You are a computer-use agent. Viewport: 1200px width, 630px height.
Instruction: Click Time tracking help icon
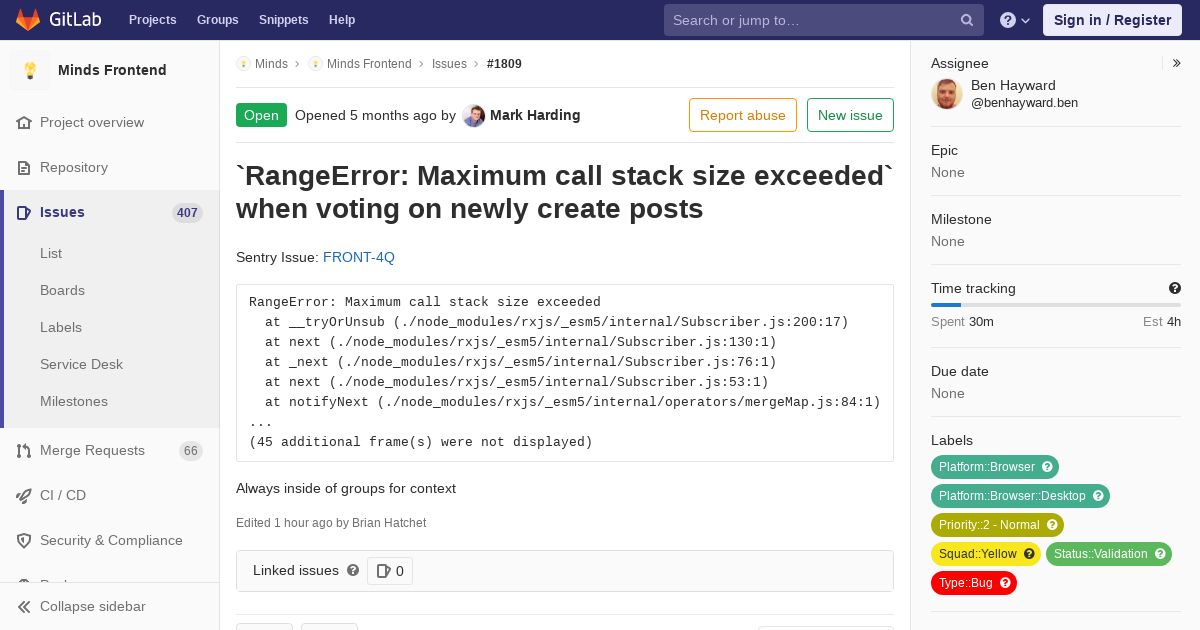click(x=1175, y=288)
